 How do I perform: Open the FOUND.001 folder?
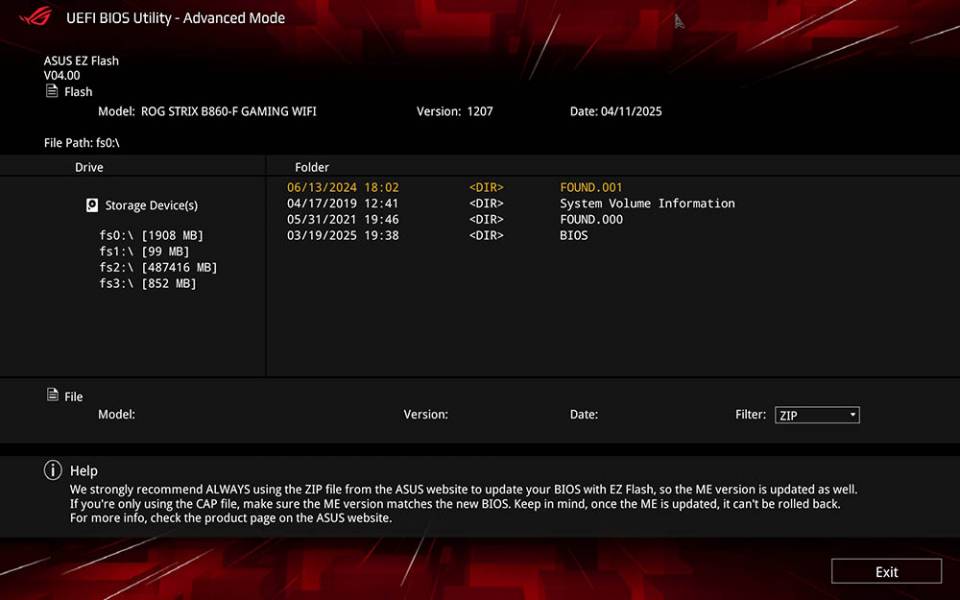click(x=590, y=187)
